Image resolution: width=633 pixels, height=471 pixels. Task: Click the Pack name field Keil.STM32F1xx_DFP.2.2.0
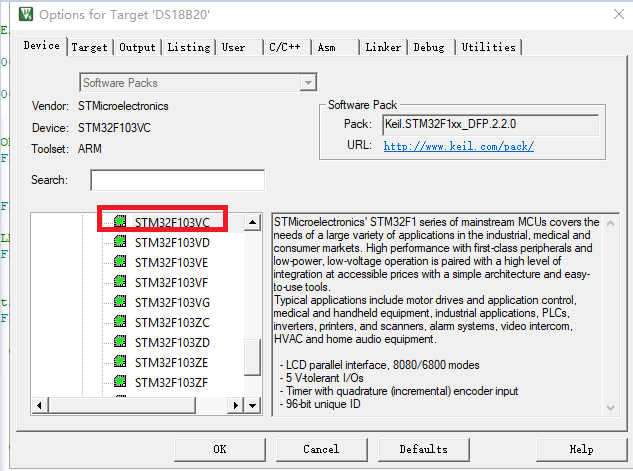(x=490, y=125)
